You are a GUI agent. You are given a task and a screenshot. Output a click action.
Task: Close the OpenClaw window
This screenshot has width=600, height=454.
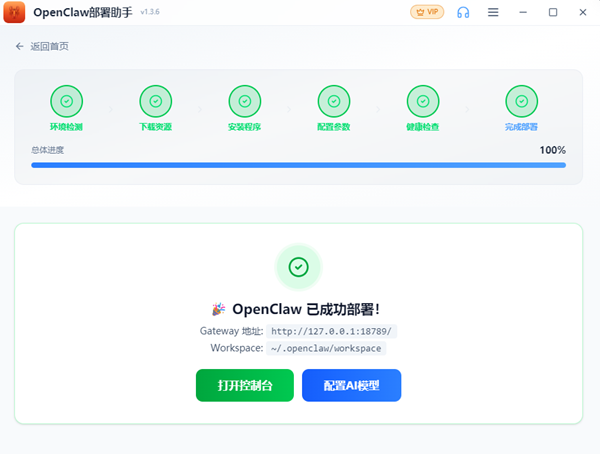point(583,12)
